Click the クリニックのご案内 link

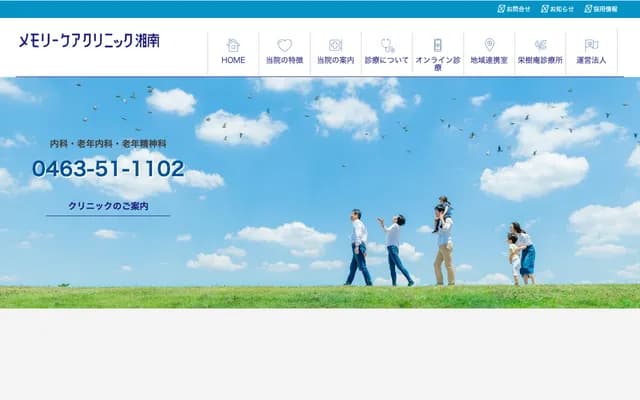(x=108, y=206)
